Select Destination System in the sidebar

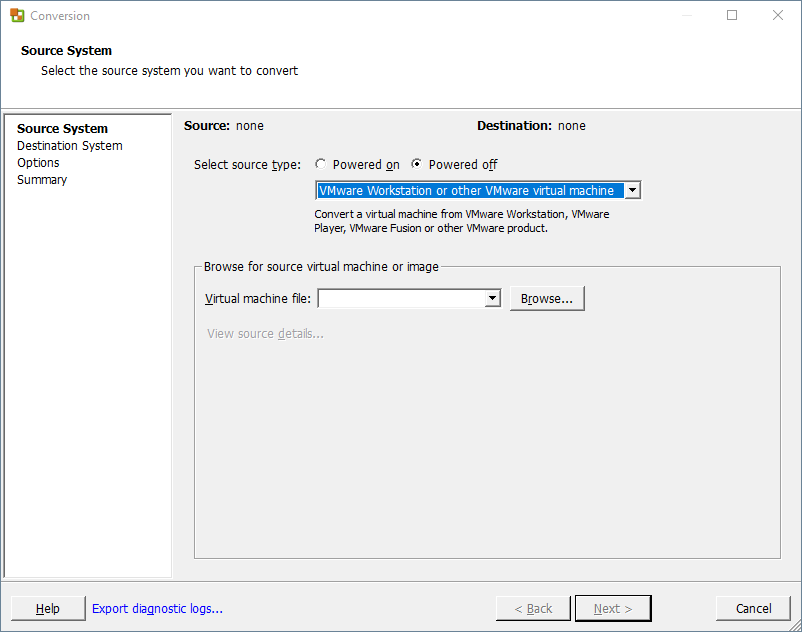click(x=70, y=146)
